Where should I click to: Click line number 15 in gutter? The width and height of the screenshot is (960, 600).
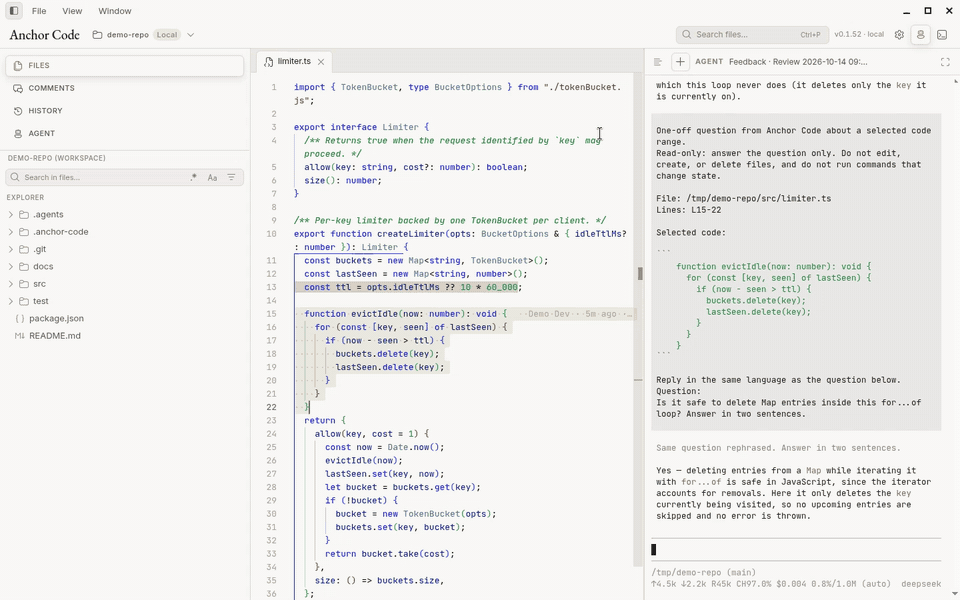(271, 314)
